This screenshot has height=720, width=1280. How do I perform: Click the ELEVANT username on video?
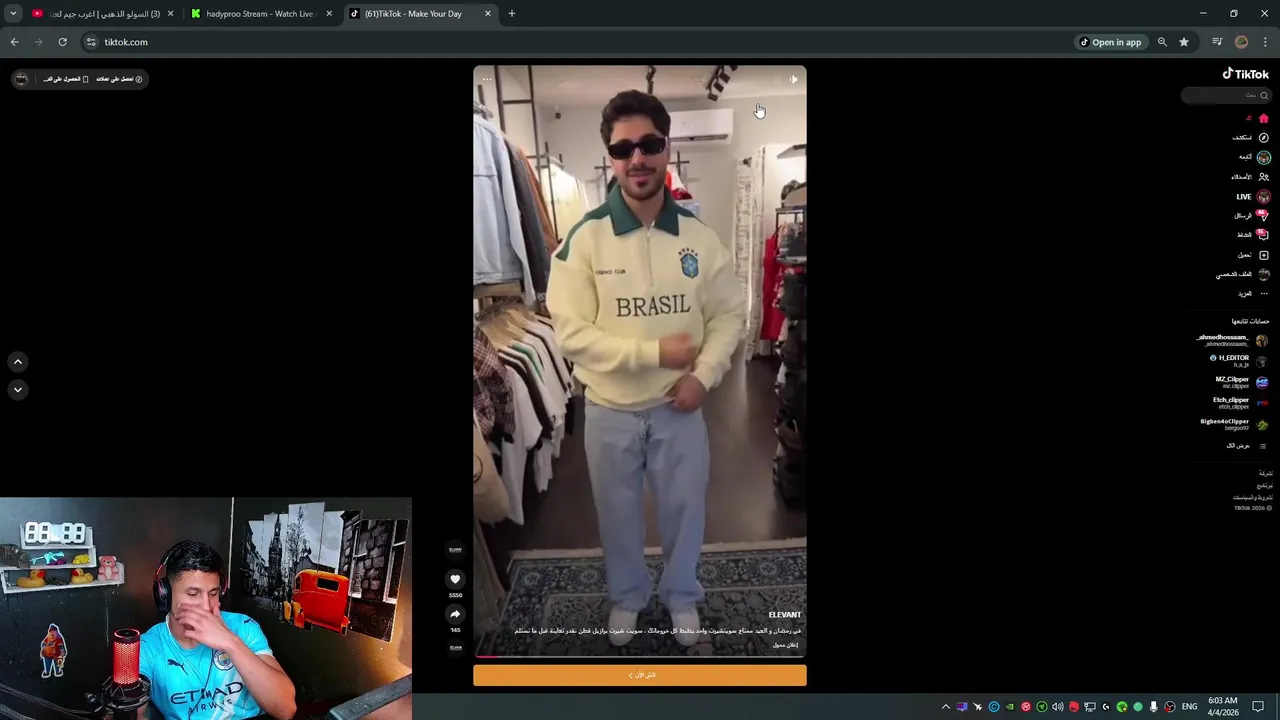click(x=785, y=615)
